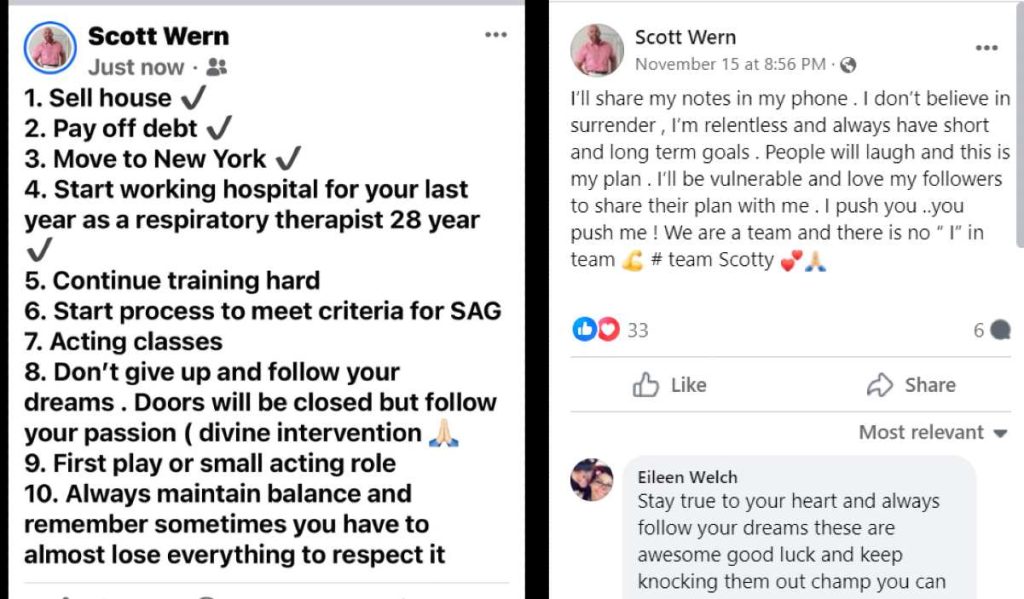The image size is (1024, 599).
Task: Open the options menu on Scott Wern's list post
Action: pos(495,33)
